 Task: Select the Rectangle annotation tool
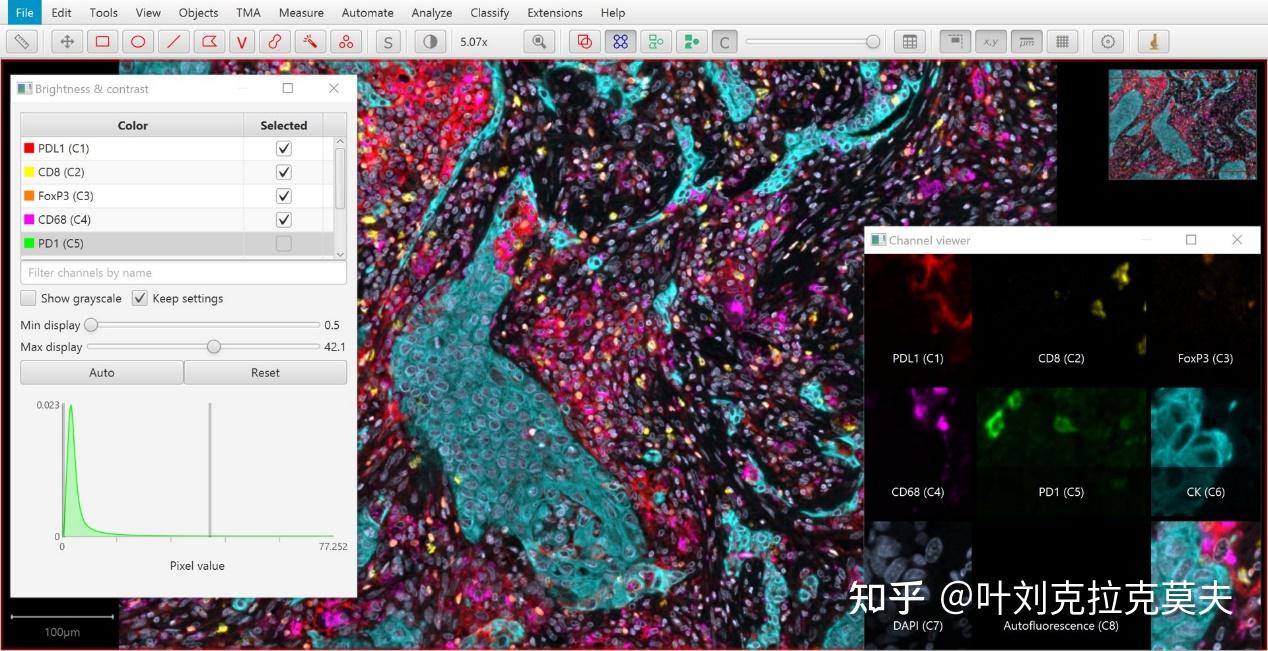coord(104,41)
